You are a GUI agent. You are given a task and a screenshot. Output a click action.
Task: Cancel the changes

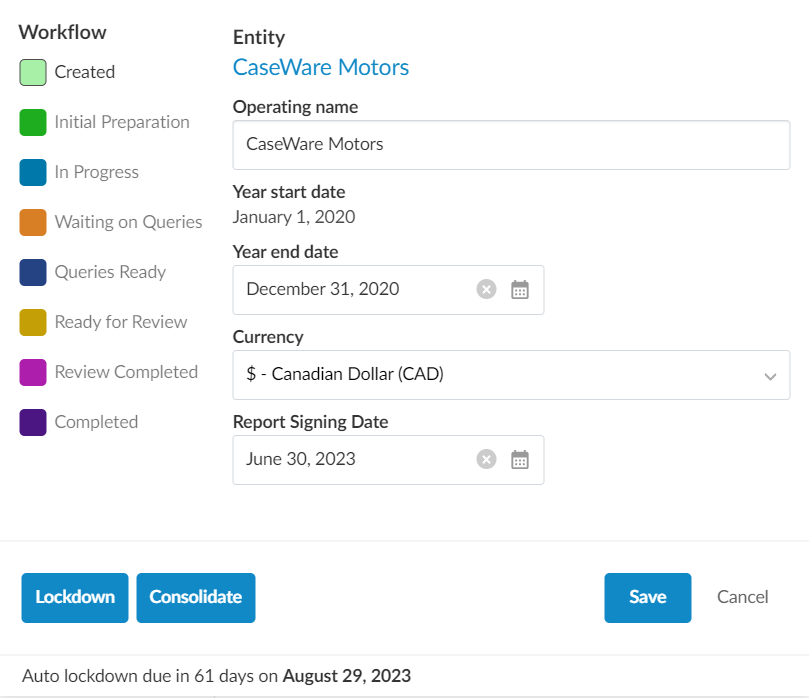[743, 597]
